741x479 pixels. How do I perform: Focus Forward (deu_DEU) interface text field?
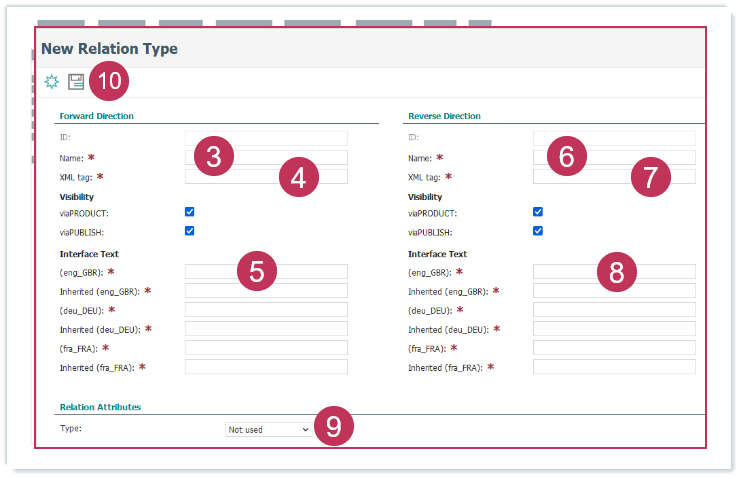point(266,310)
